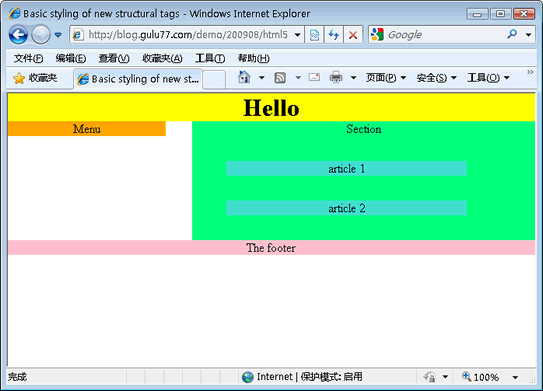Expand the Print options dropdown arrow
The width and height of the screenshot is (543, 391).
tap(353, 78)
